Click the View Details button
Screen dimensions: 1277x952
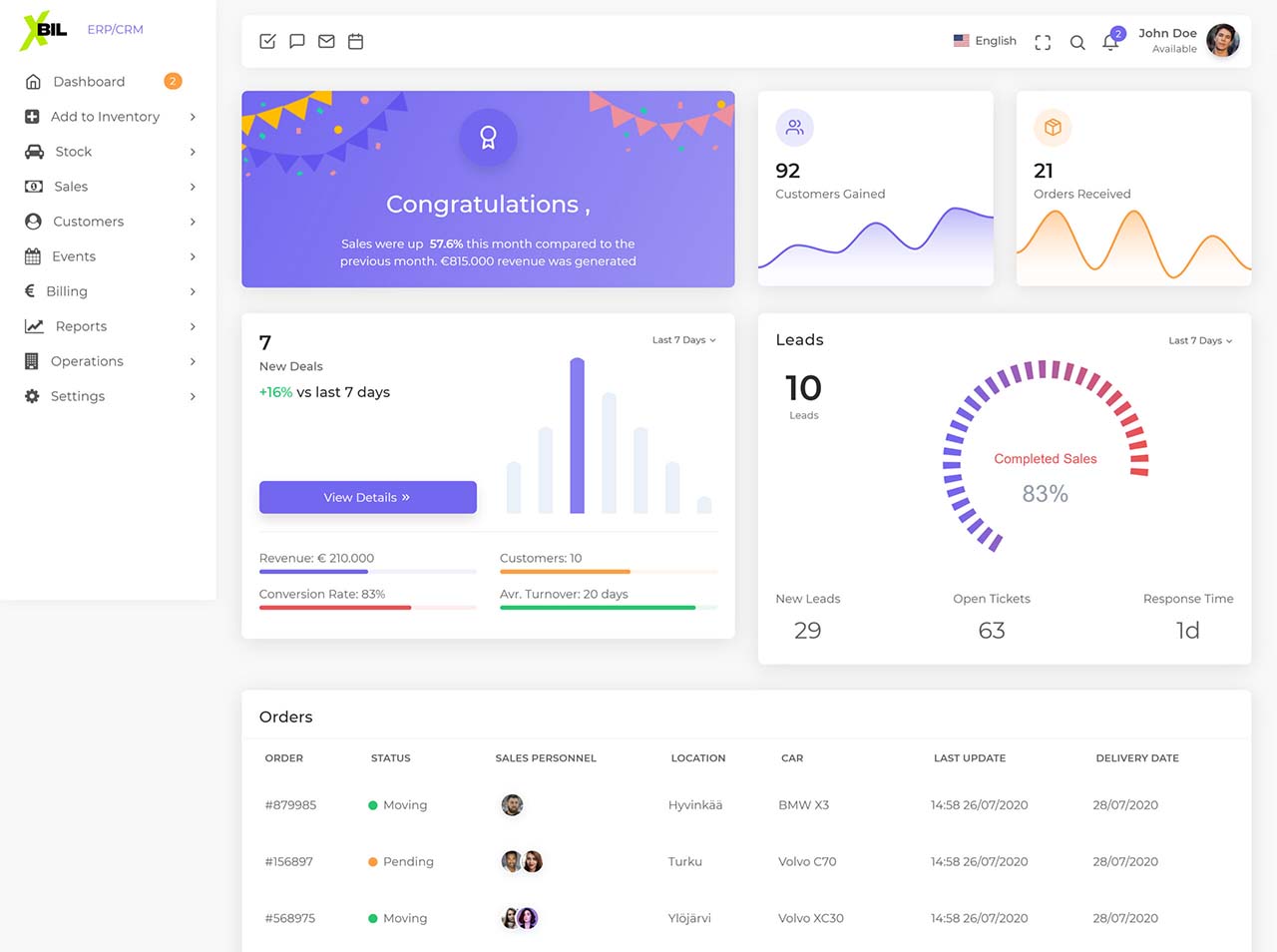coord(368,497)
